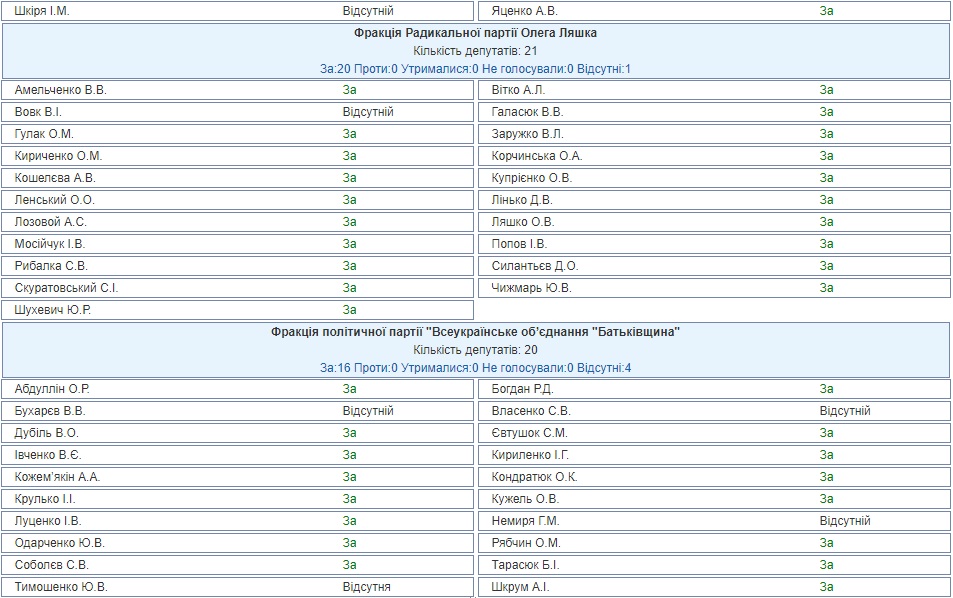
Task: Select deputy name Амельченко В.В.
Action: [x=61, y=90]
